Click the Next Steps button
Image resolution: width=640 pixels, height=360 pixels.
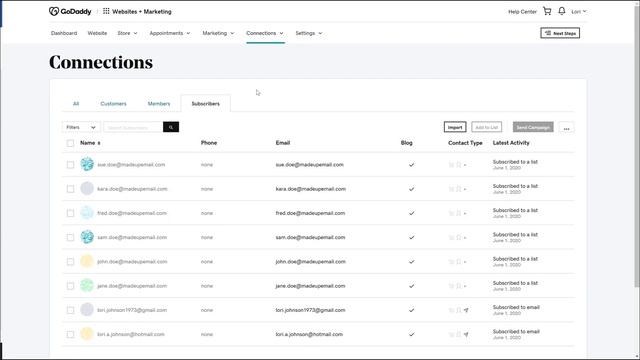(560, 33)
